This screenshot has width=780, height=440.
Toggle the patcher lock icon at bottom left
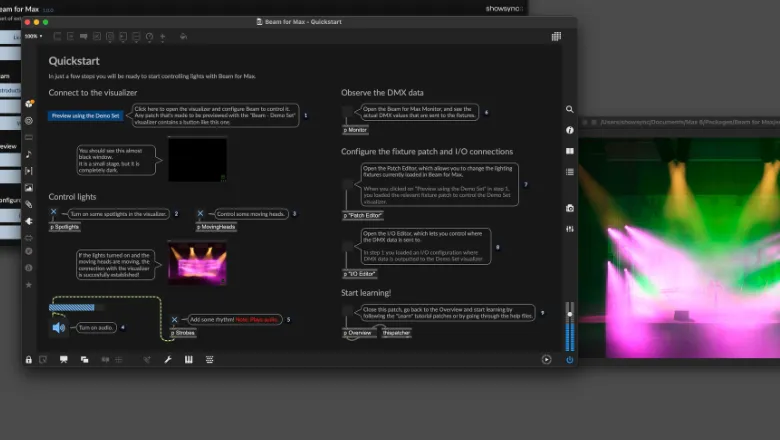click(x=29, y=359)
